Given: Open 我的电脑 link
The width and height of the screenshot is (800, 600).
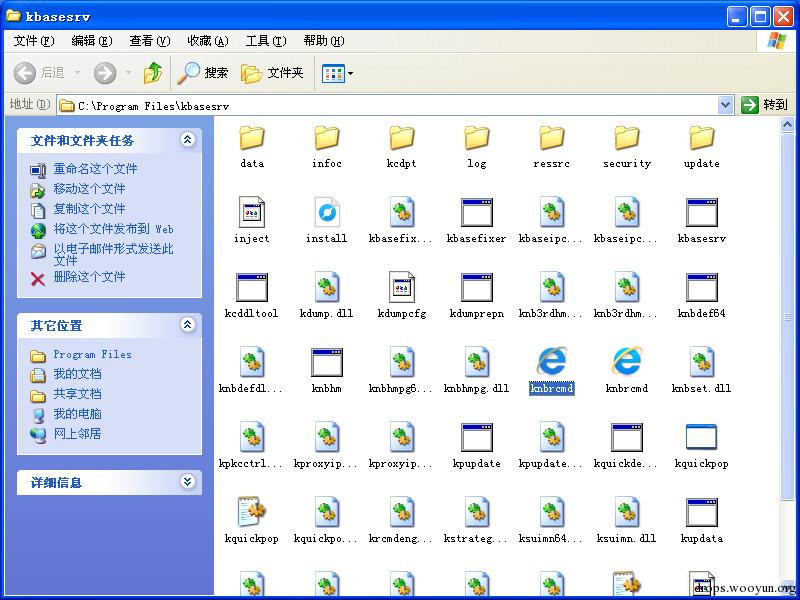Looking at the screenshot, I should 78,414.
